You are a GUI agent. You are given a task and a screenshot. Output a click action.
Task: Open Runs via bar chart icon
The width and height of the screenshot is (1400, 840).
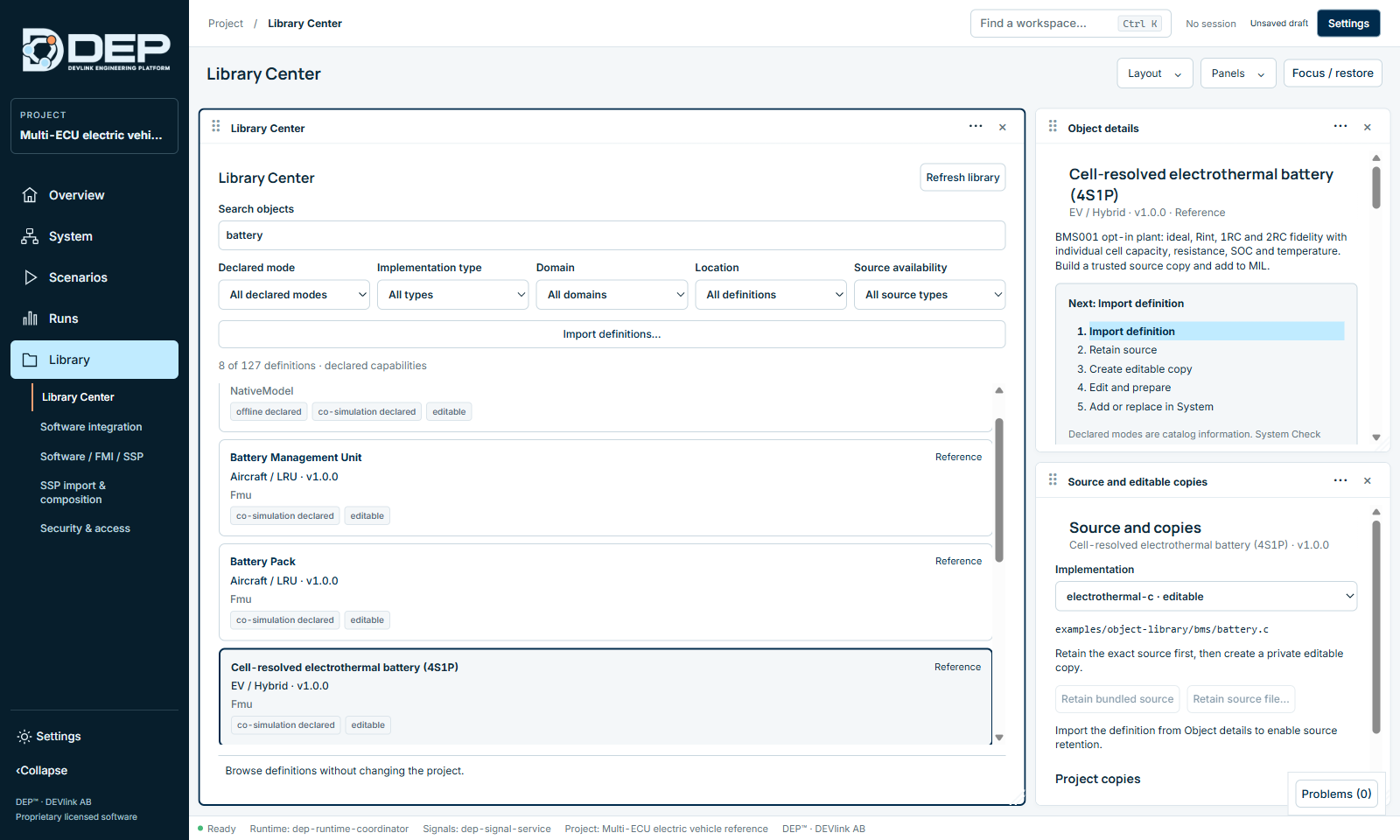click(x=30, y=318)
